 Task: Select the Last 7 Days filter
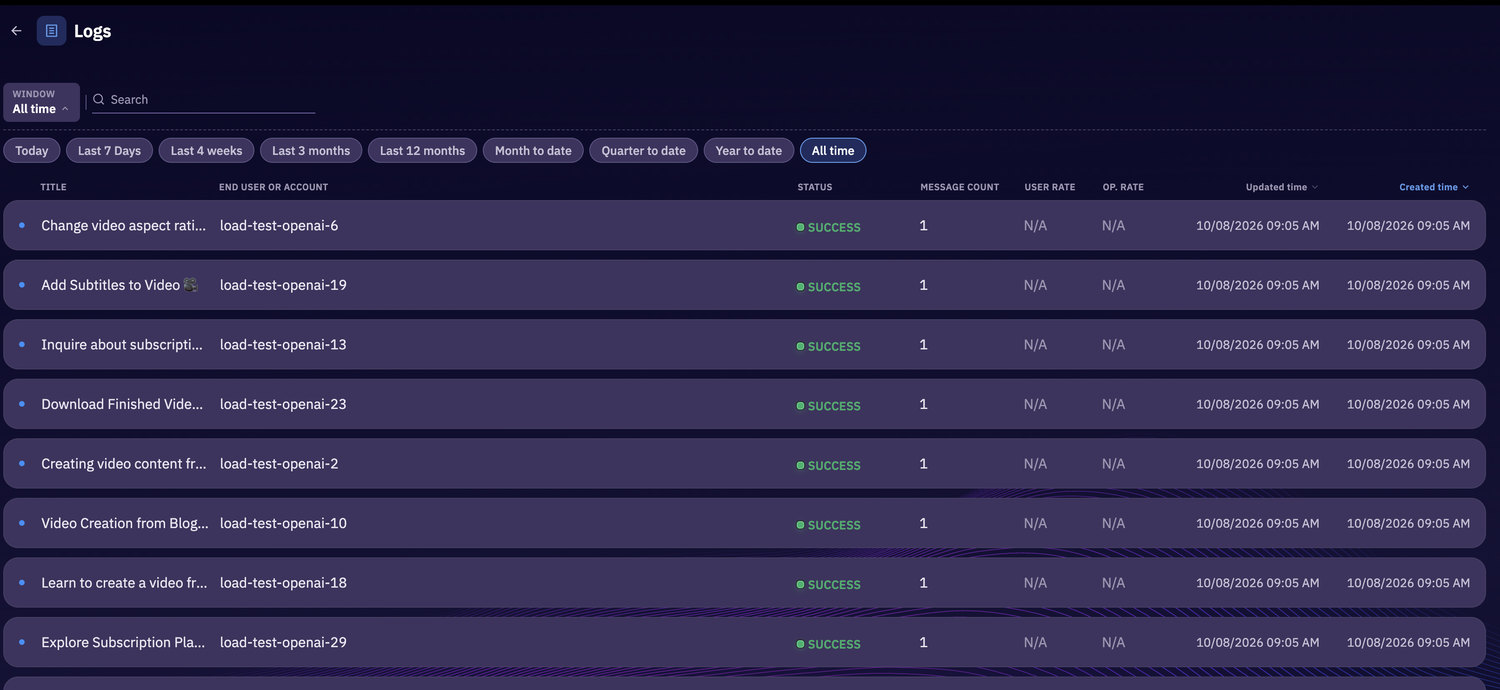109,151
